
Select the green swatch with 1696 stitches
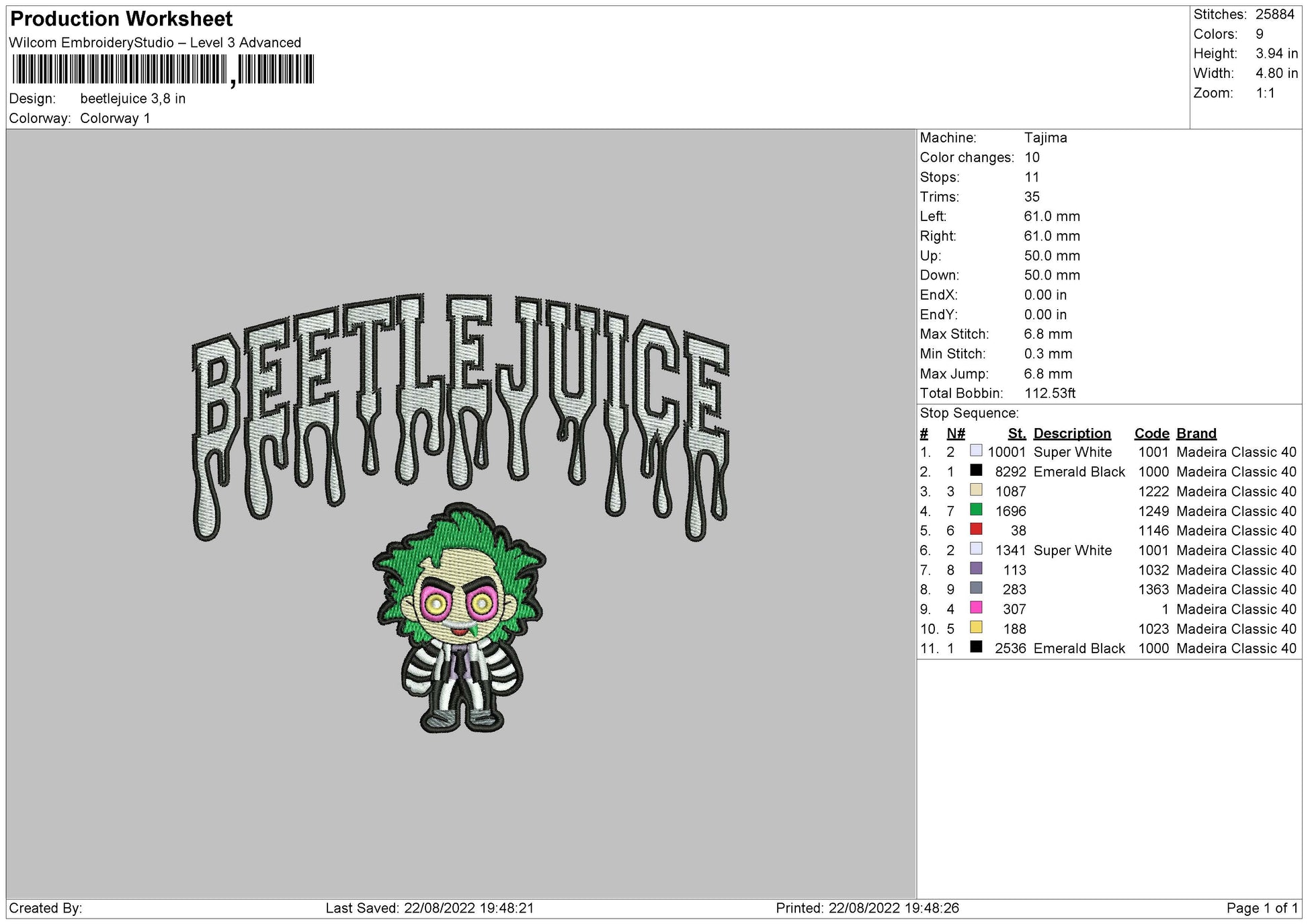tap(976, 509)
